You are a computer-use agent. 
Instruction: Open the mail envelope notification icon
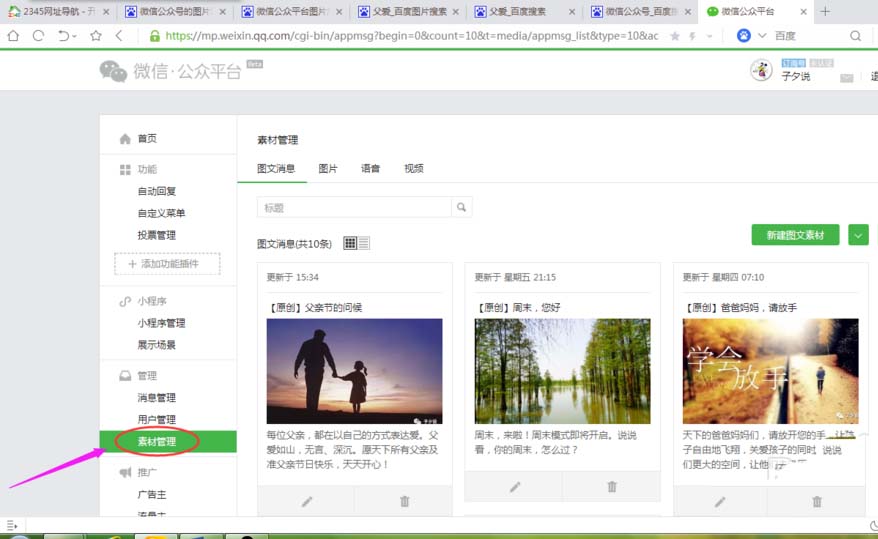pyautogui.click(x=847, y=78)
